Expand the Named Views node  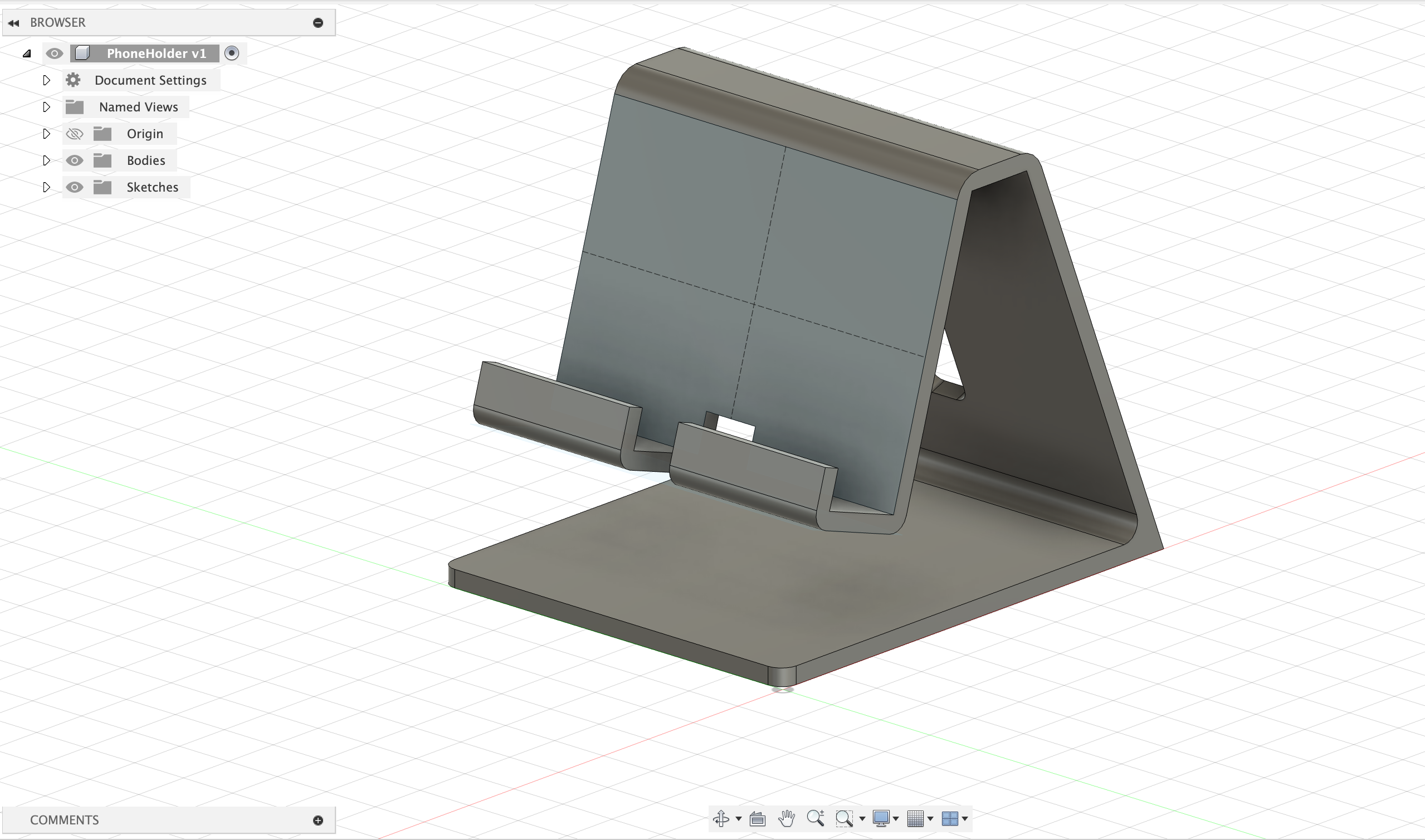[x=46, y=107]
